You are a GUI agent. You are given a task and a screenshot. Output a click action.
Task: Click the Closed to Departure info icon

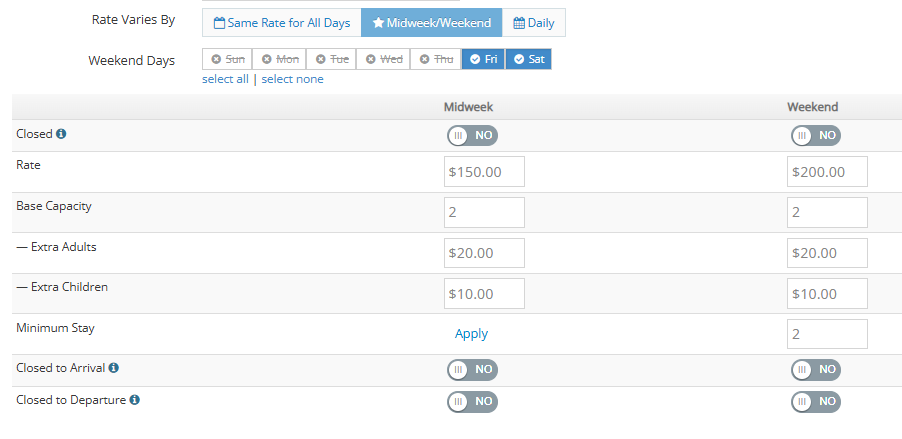pos(134,400)
